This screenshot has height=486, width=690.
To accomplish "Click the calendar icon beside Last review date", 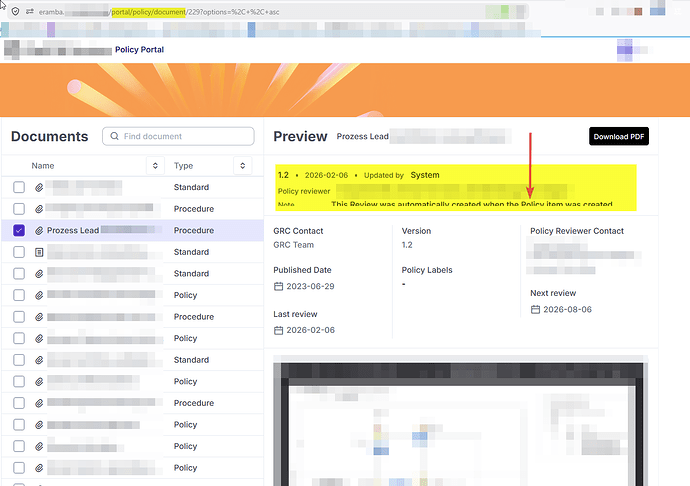I will tap(279, 330).
